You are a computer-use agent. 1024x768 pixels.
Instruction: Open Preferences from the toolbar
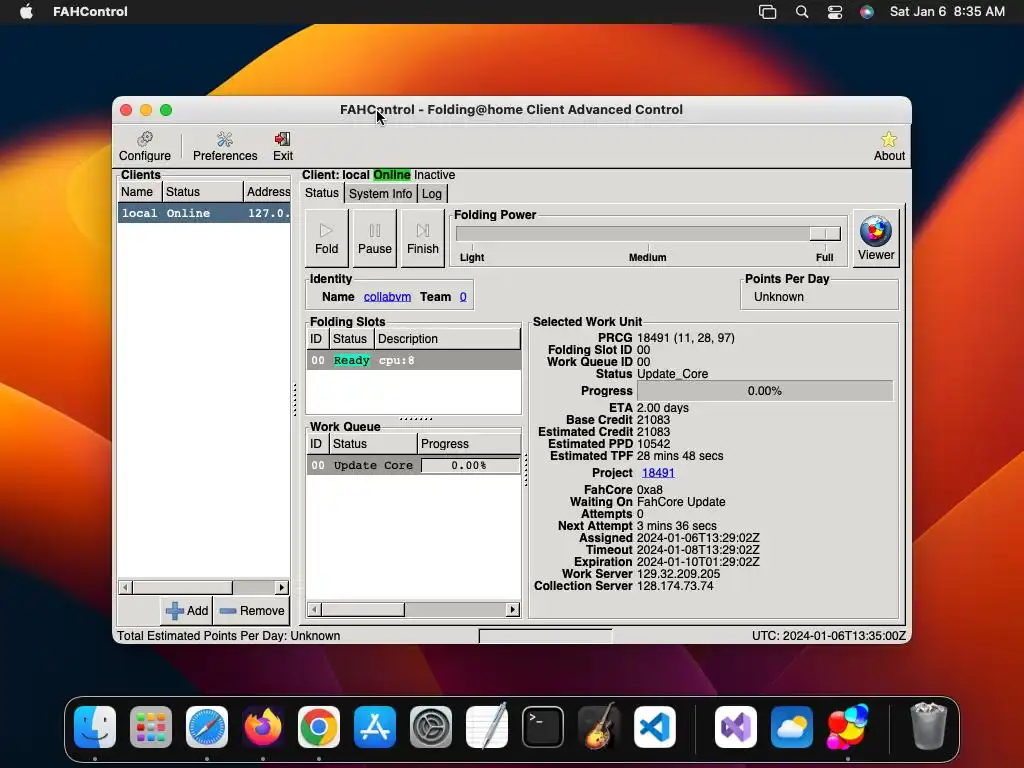[225, 146]
